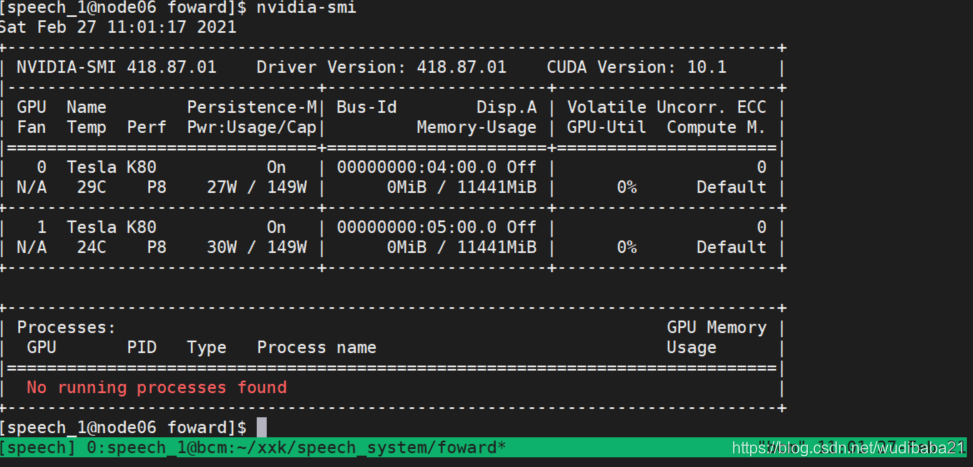This screenshot has height=467, width=973.
Task: Select the 30W / 149W power reading
Action: (x=257, y=247)
